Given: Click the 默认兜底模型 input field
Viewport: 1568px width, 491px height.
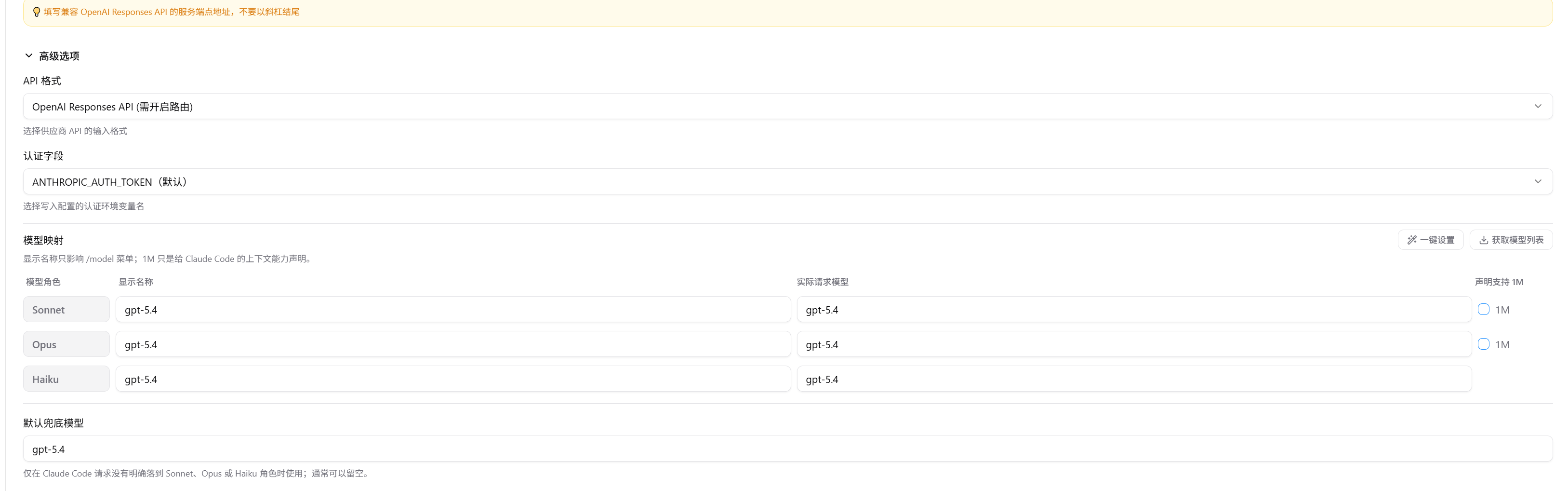Looking at the screenshot, I should (788, 449).
